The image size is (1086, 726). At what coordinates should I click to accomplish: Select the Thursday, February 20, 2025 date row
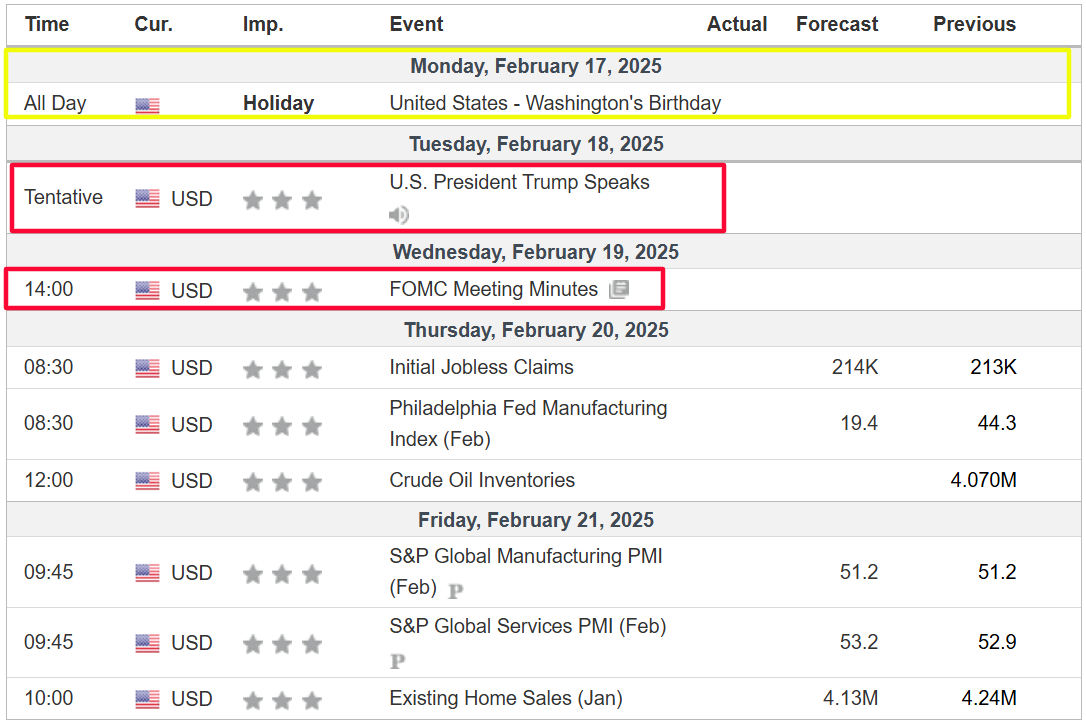pos(536,330)
